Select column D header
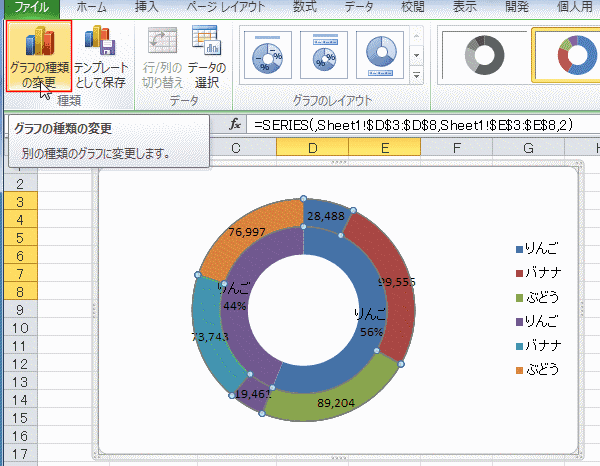Image resolution: width=600 pixels, height=466 pixels. (x=313, y=148)
